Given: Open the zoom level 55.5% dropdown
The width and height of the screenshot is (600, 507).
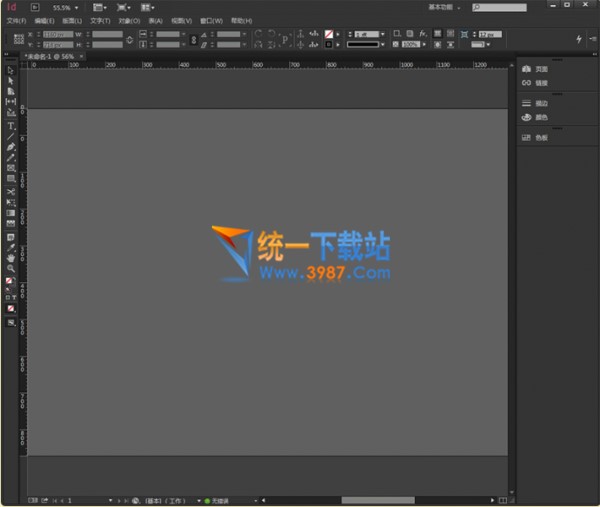Looking at the screenshot, I should [x=76, y=8].
